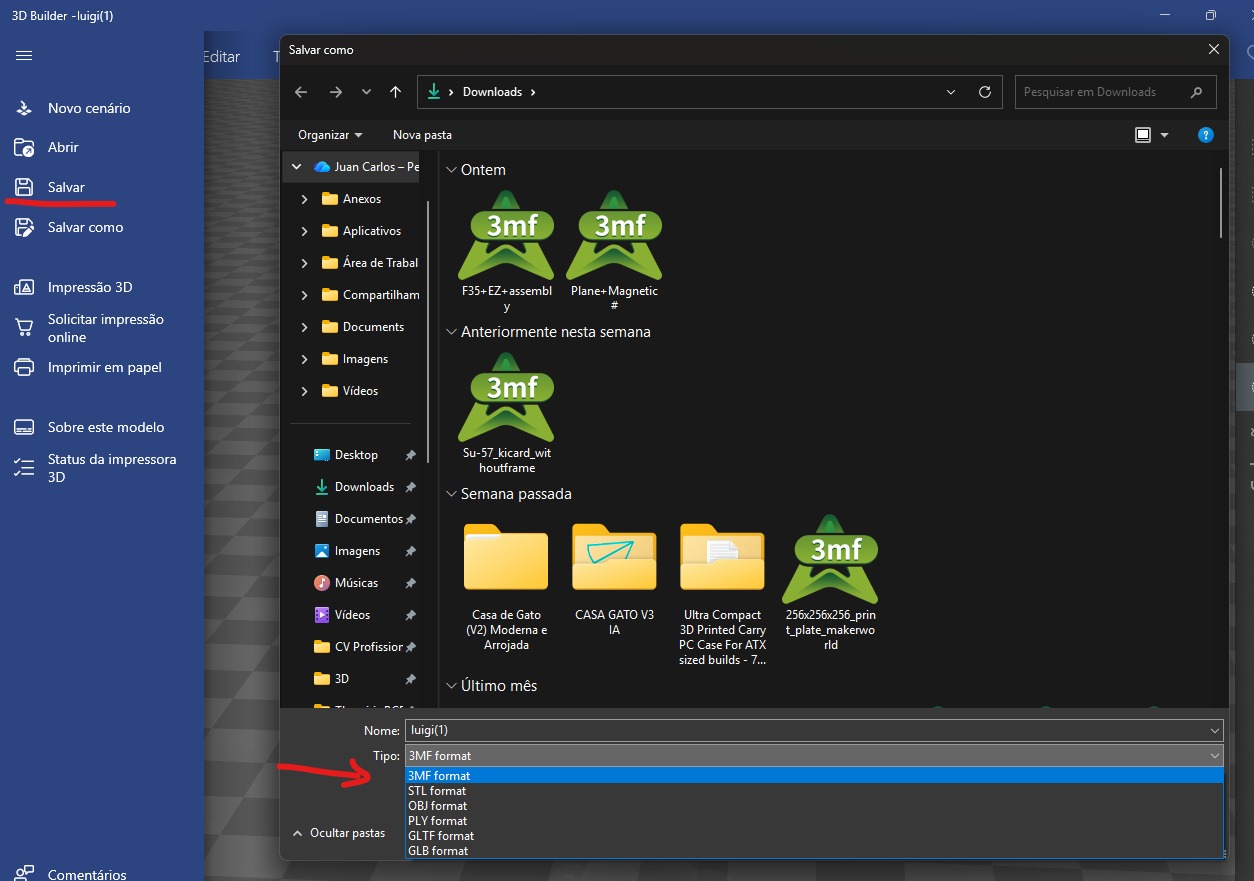This screenshot has height=881, width=1254.
Task: Choose OBJ format from the list
Action: click(814, 806)
